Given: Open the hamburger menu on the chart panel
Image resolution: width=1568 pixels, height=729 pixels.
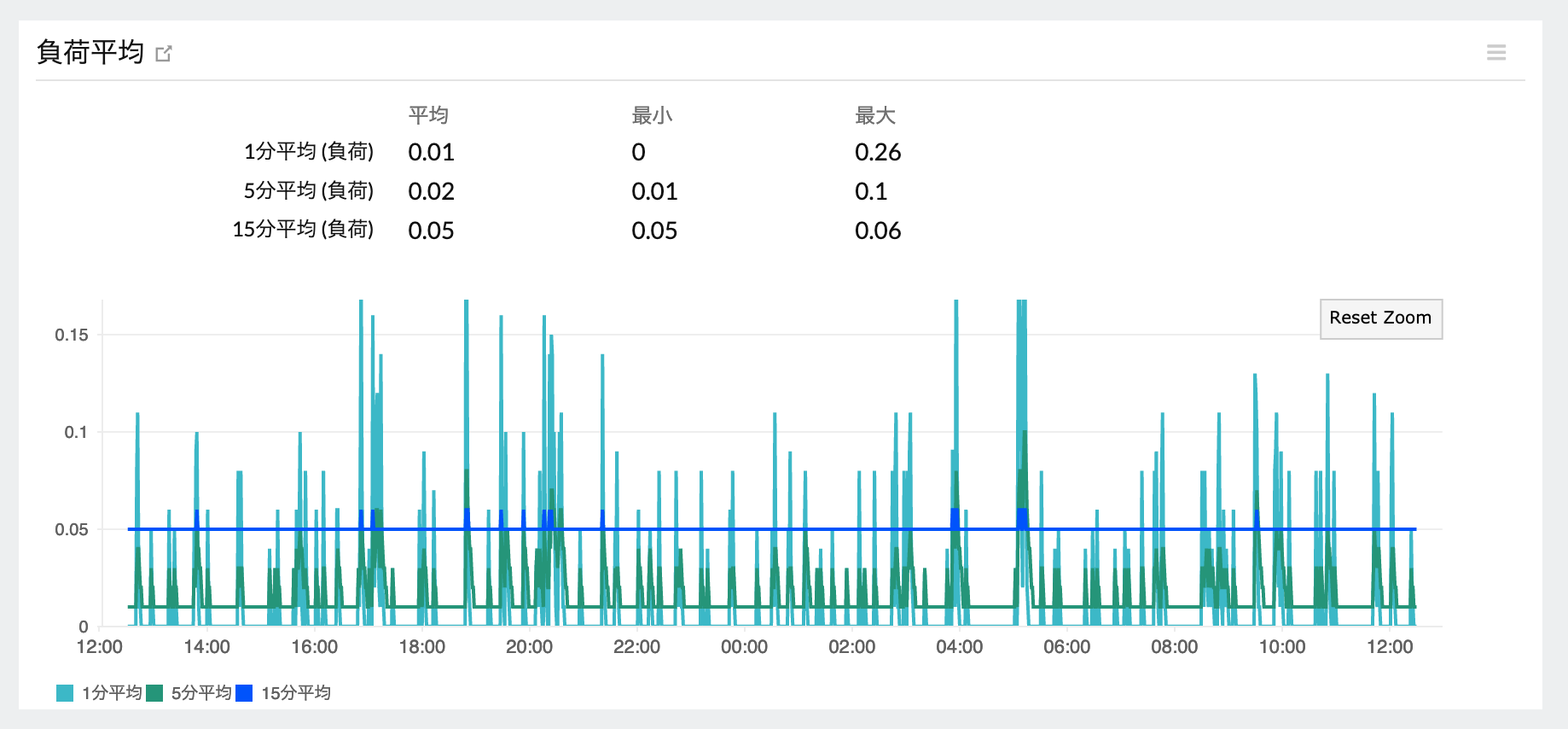Looking at the screenshot, I should click(x=1495, y=53).
